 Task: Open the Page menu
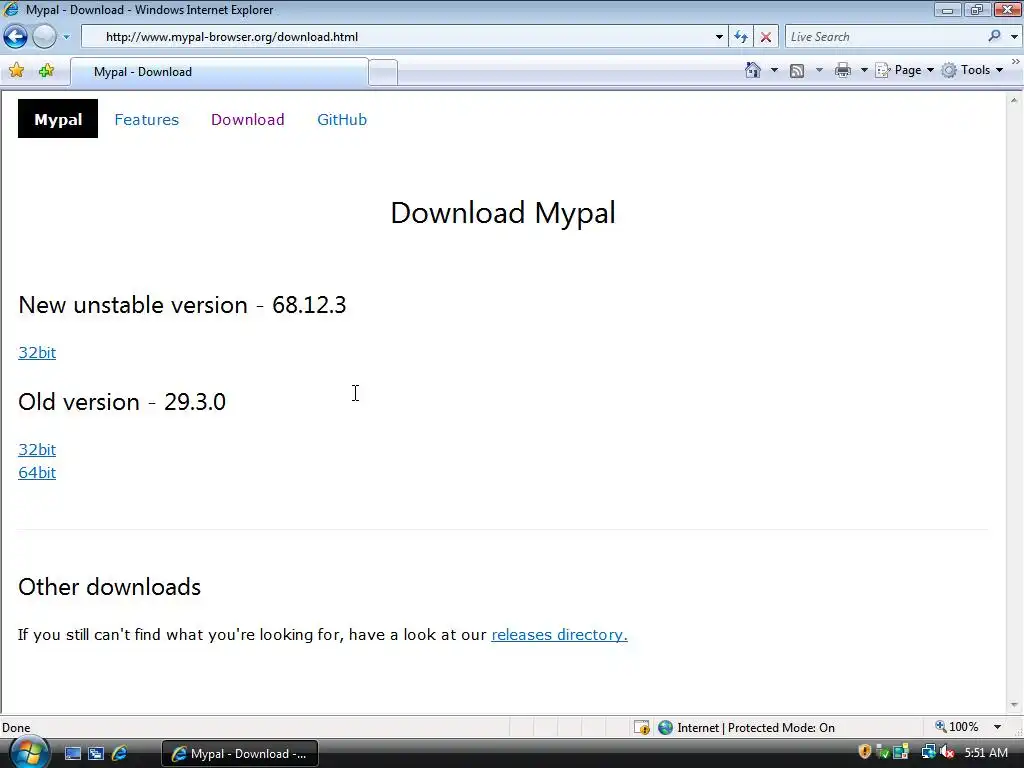point(904,70)
